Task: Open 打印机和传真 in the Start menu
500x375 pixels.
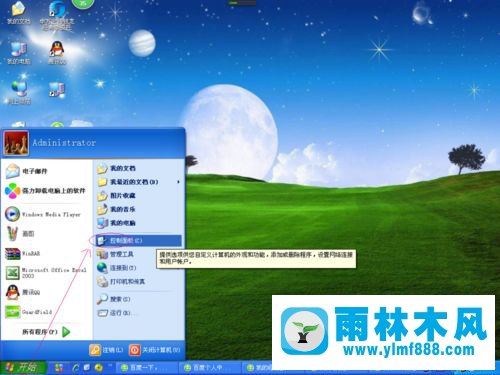Action: (x=121, y=282)
